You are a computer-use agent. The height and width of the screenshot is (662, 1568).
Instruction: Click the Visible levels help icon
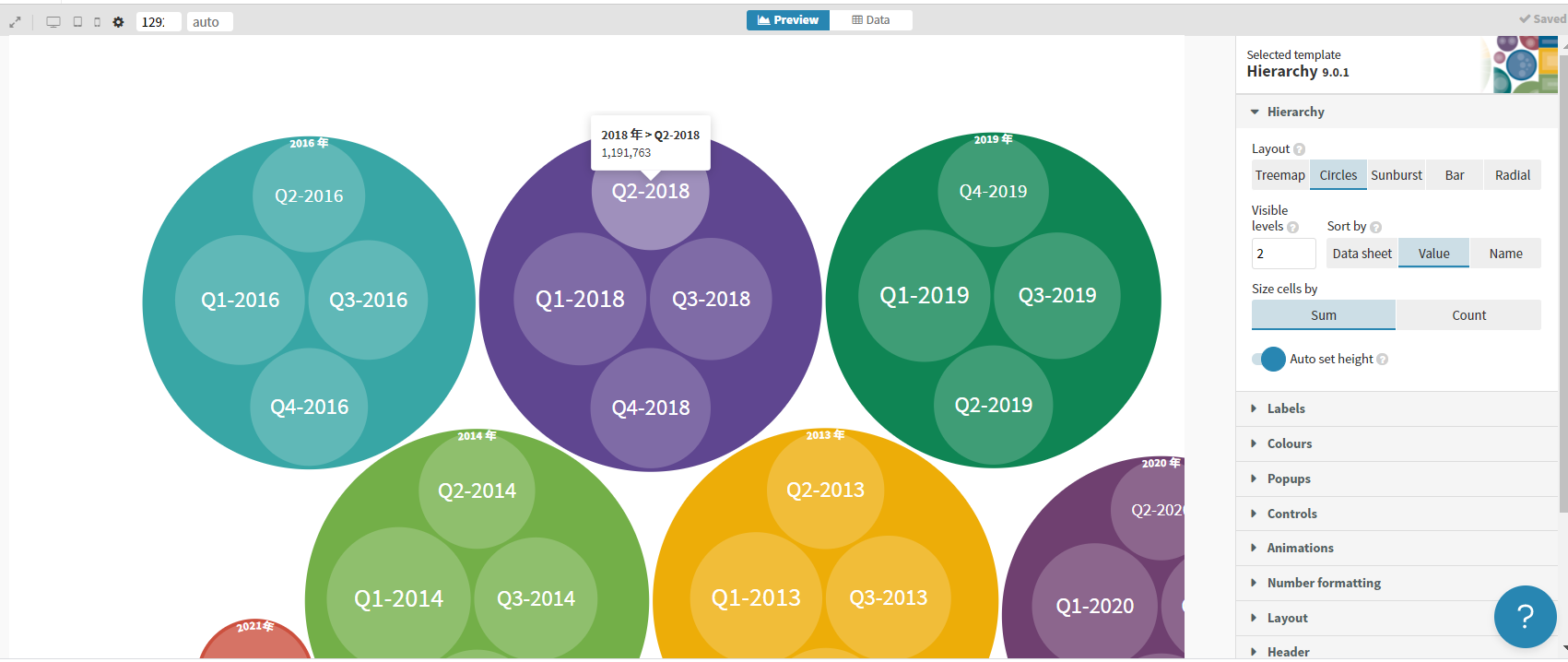[x=1292, y=227]
